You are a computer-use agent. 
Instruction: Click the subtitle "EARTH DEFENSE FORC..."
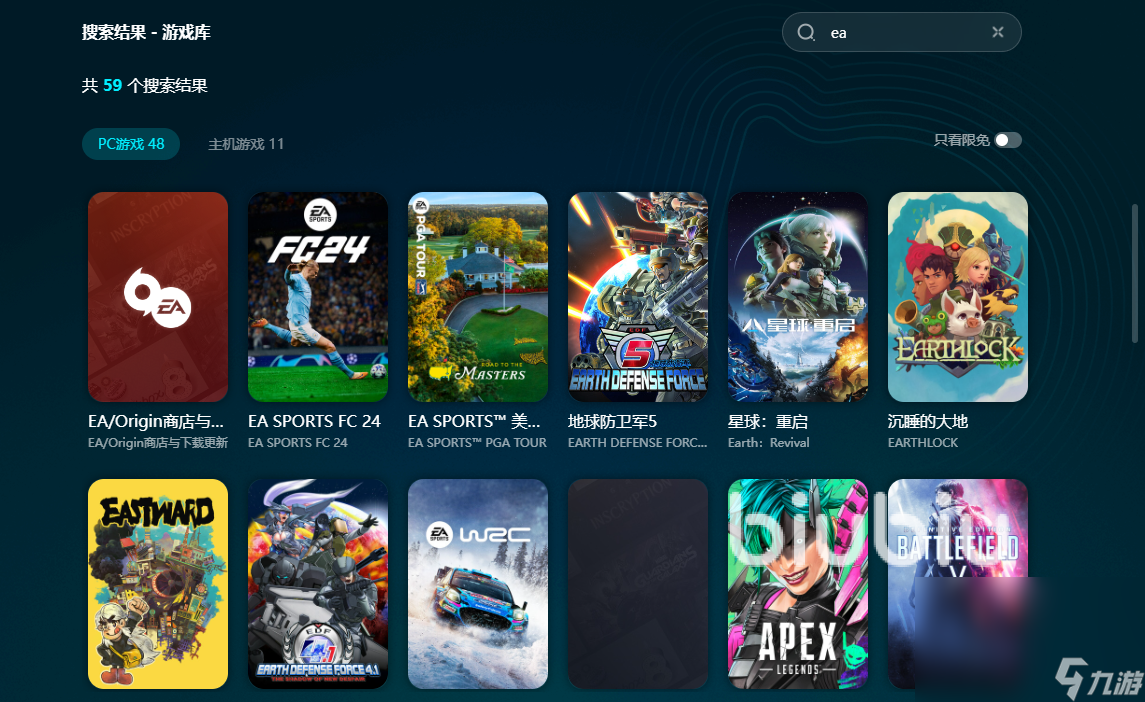pyautogui.click(x=637, y=443)
